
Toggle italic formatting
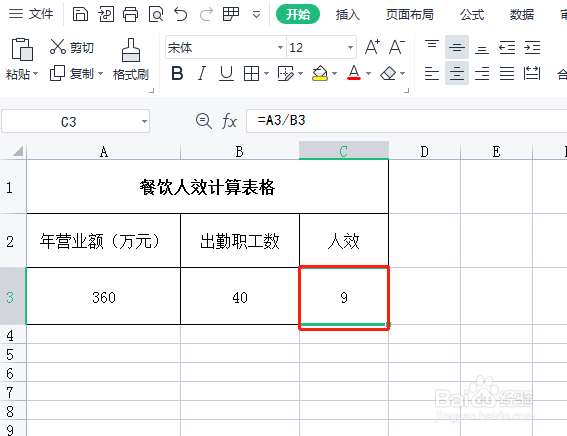202,73
